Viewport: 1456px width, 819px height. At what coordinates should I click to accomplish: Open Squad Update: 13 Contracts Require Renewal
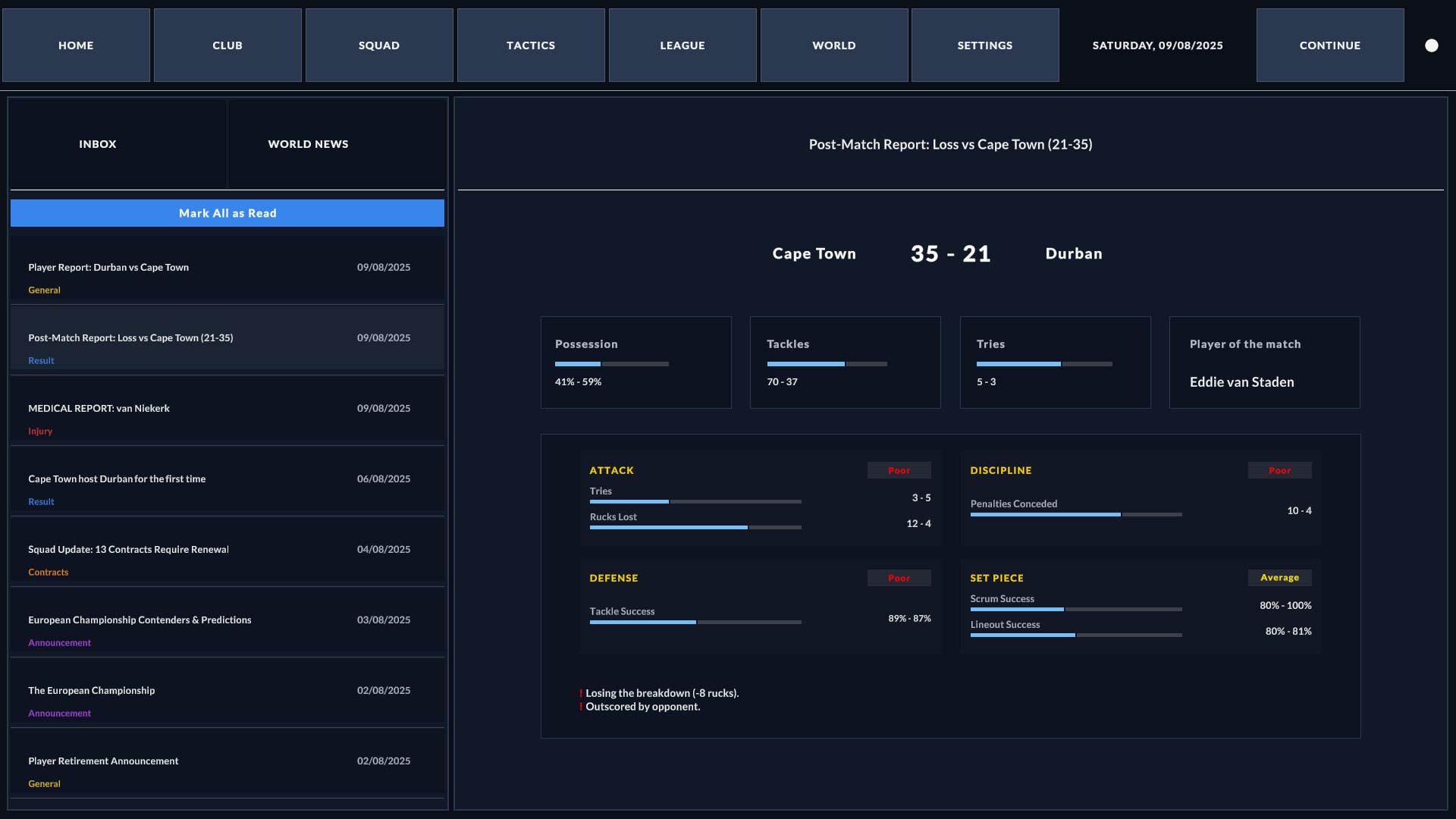[227, 551]
